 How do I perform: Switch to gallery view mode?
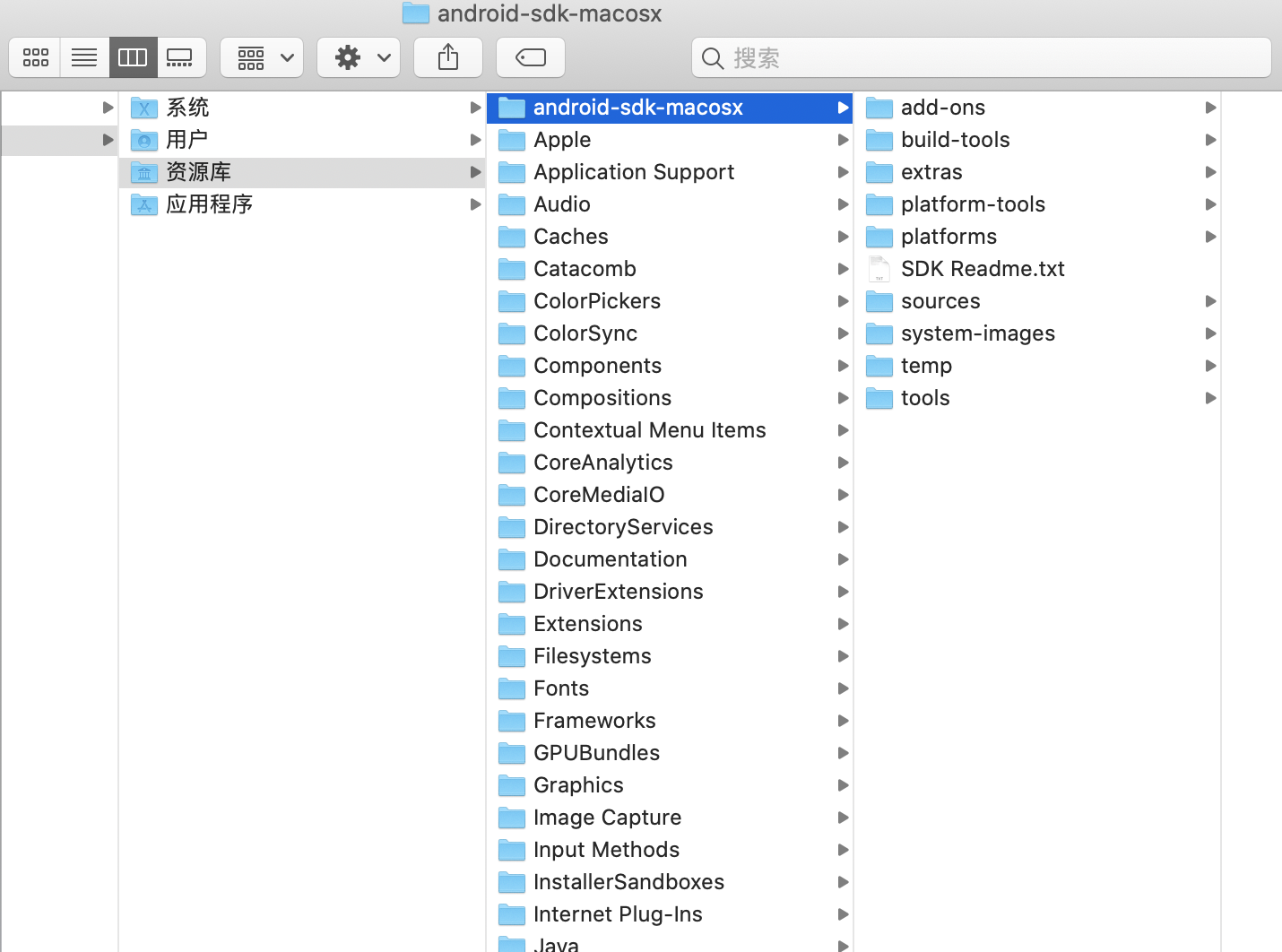[x=181, y=58]
